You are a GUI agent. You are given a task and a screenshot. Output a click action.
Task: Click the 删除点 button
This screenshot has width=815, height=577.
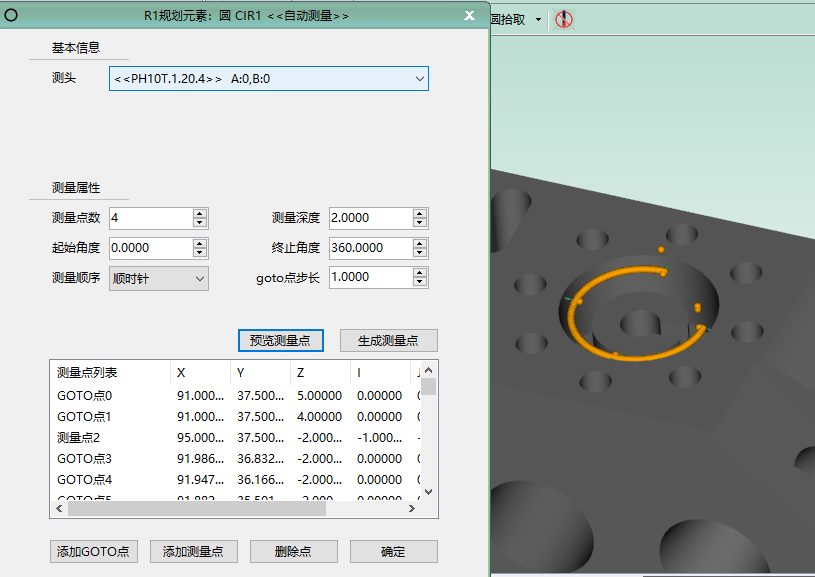click(x=294, y=551)
